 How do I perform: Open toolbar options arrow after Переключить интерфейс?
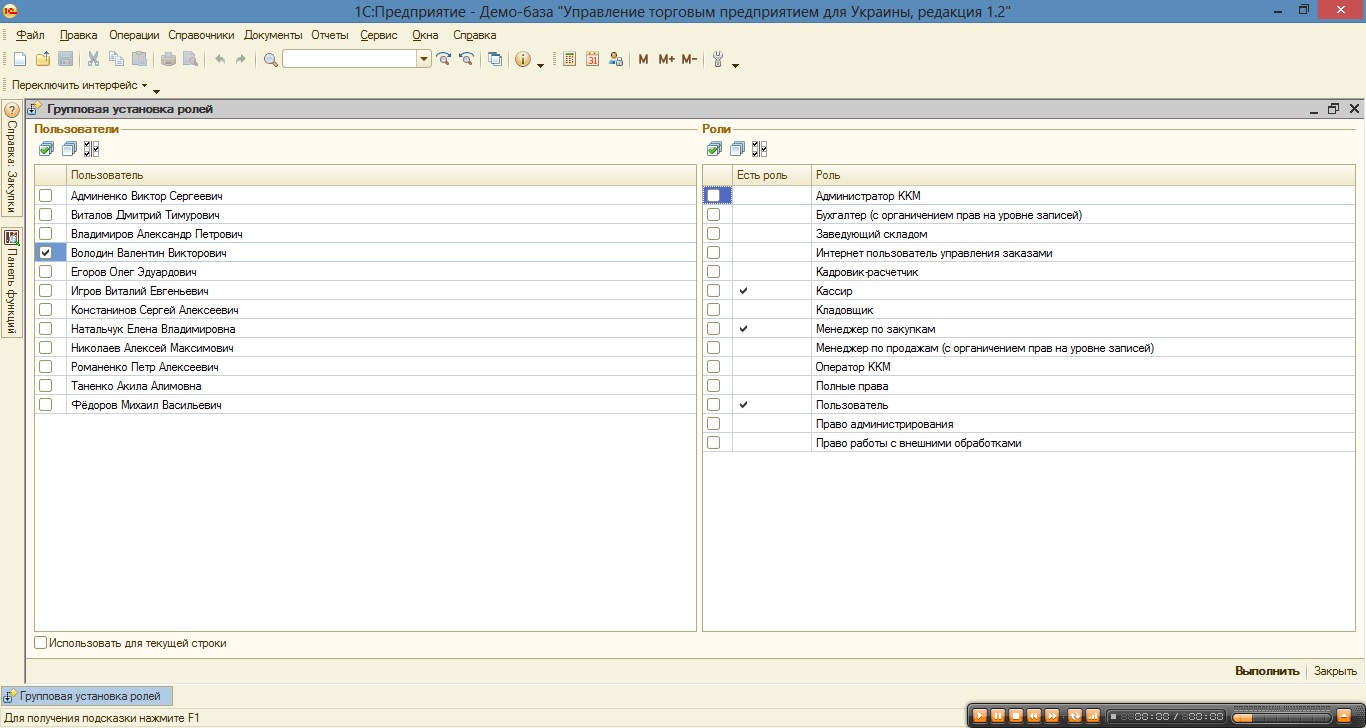click(156, 91)
